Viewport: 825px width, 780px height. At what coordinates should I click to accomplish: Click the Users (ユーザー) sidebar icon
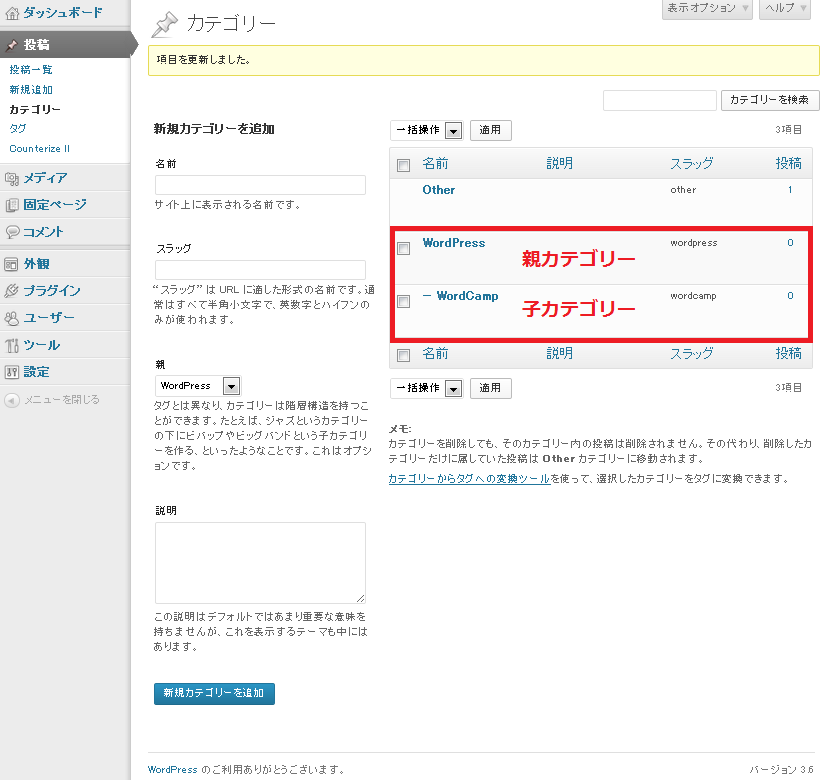pos(12,318)
